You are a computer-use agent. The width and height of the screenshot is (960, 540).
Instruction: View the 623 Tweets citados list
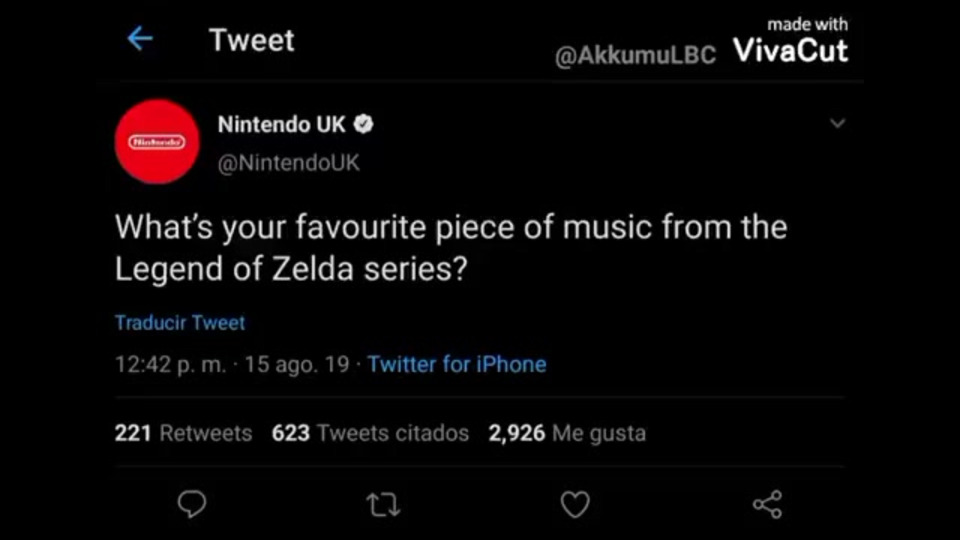pyautogui.click(x=370, y=433)
